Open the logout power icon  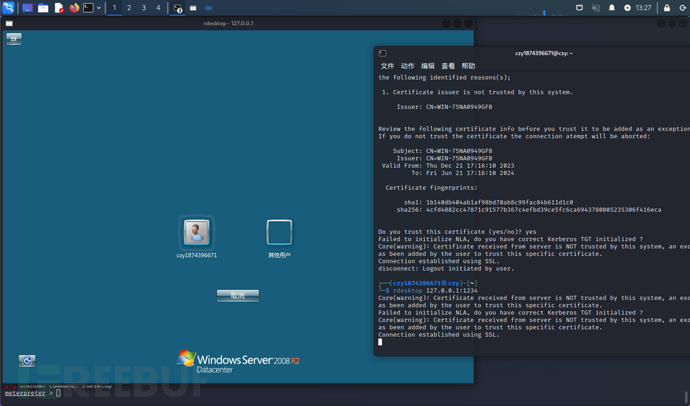click(x=683, y=8)
